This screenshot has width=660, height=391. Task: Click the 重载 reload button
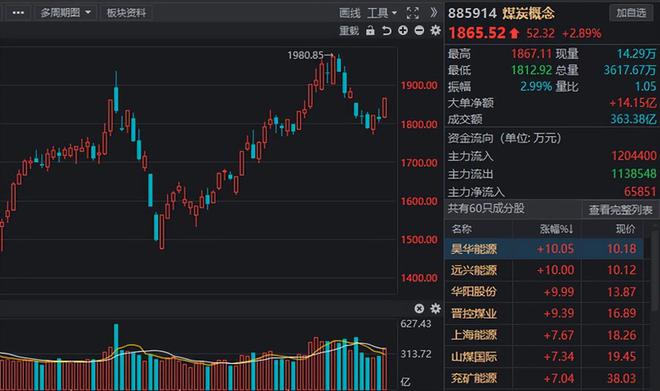click(349, 30)
